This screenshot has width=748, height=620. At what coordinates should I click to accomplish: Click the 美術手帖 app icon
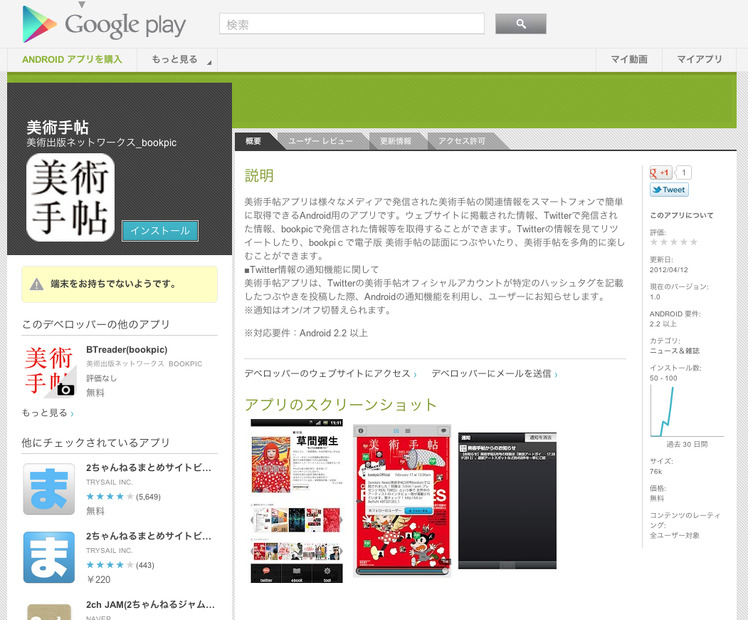pos(71,197)
